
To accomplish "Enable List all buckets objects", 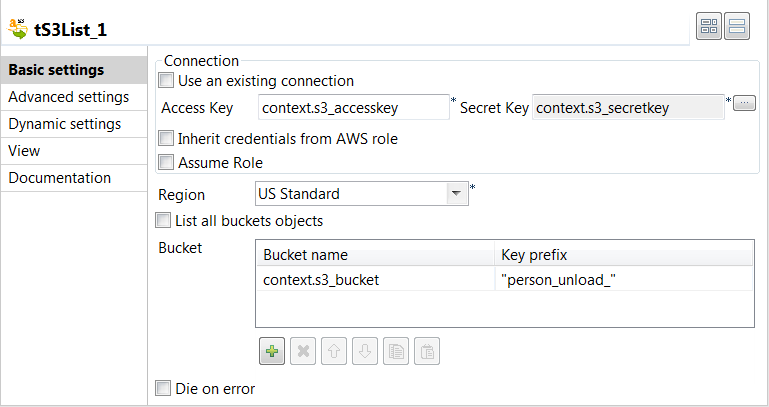I will [164, 221].
